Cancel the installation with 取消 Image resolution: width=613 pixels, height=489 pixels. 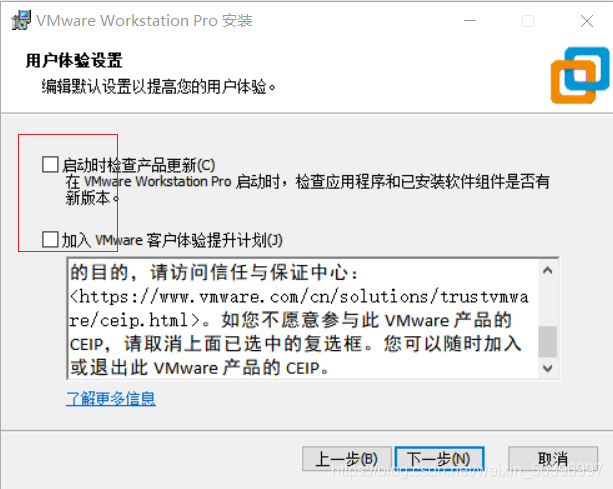point(553,459)
